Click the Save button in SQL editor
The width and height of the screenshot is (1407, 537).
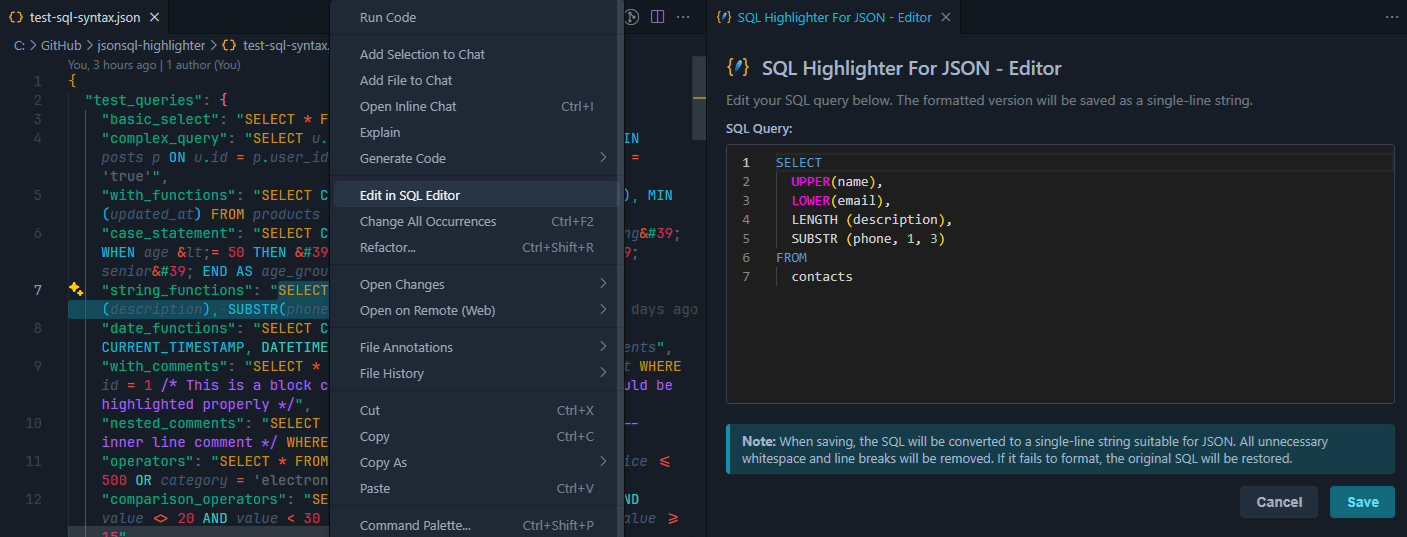click(x=1362, y=502)
